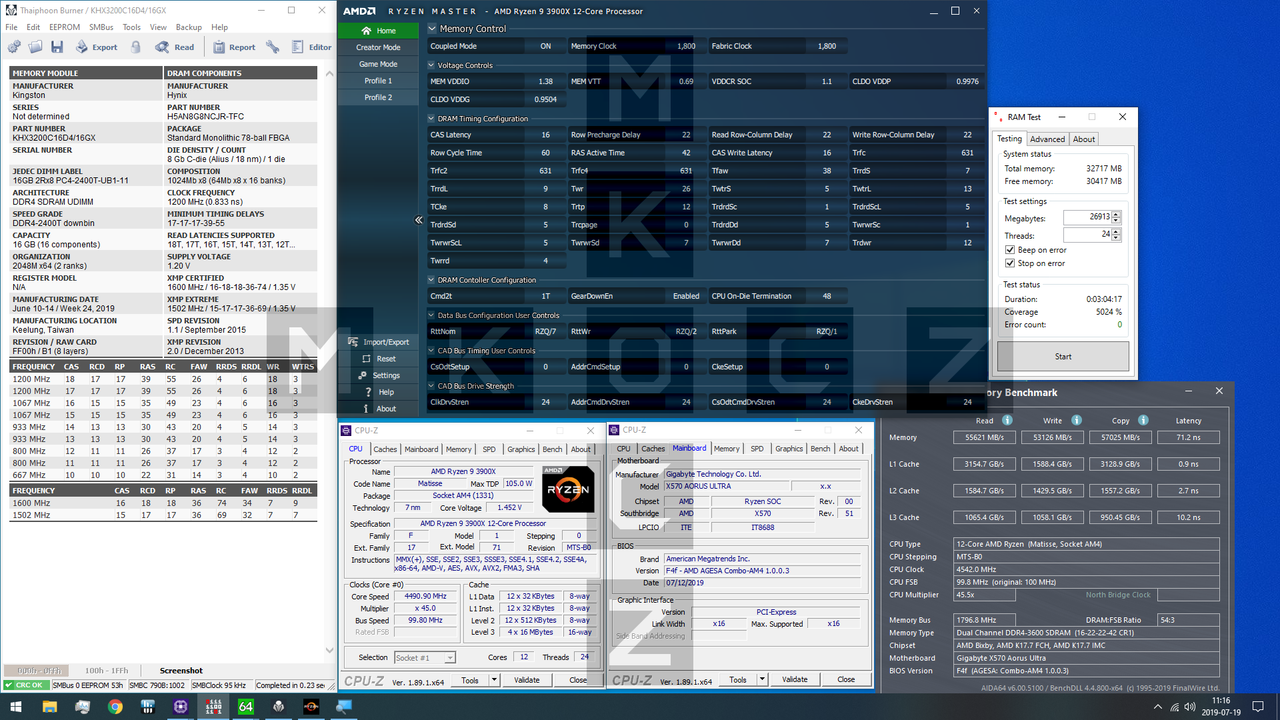
Task: Collapse the Voltage Controls section
Action: tap(432, 65)
